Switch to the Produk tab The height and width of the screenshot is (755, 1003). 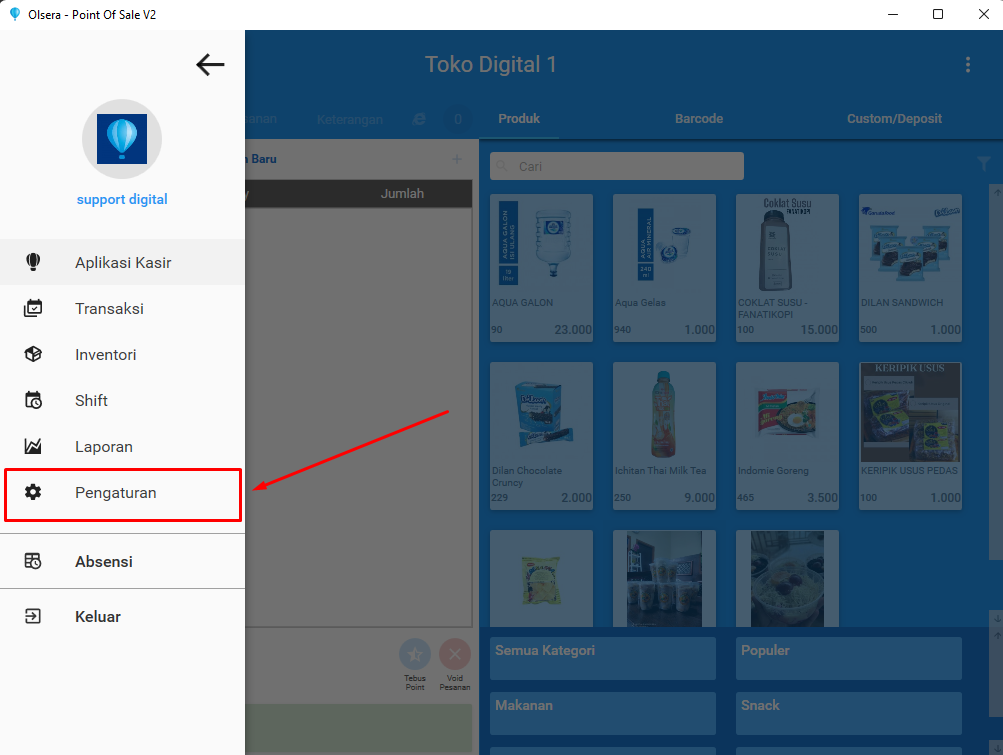(x=519, y=119)
